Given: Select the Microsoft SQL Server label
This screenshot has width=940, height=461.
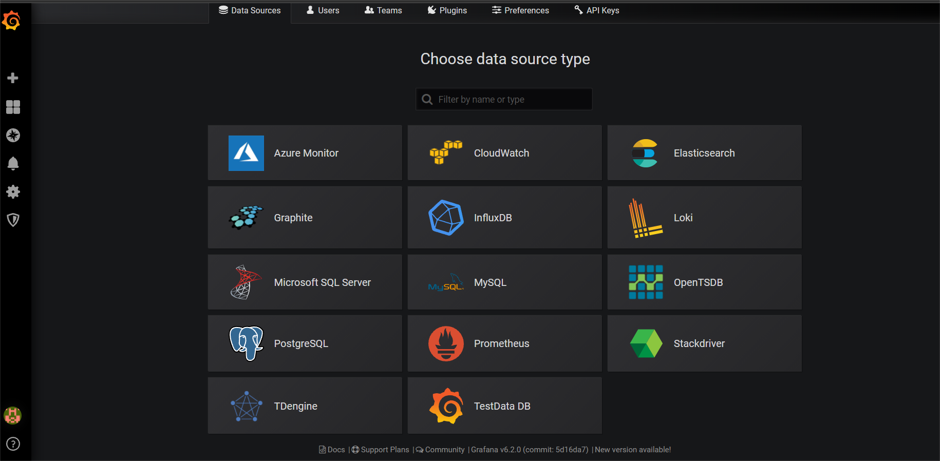Looking at the screenshot, I should [323, 282].
